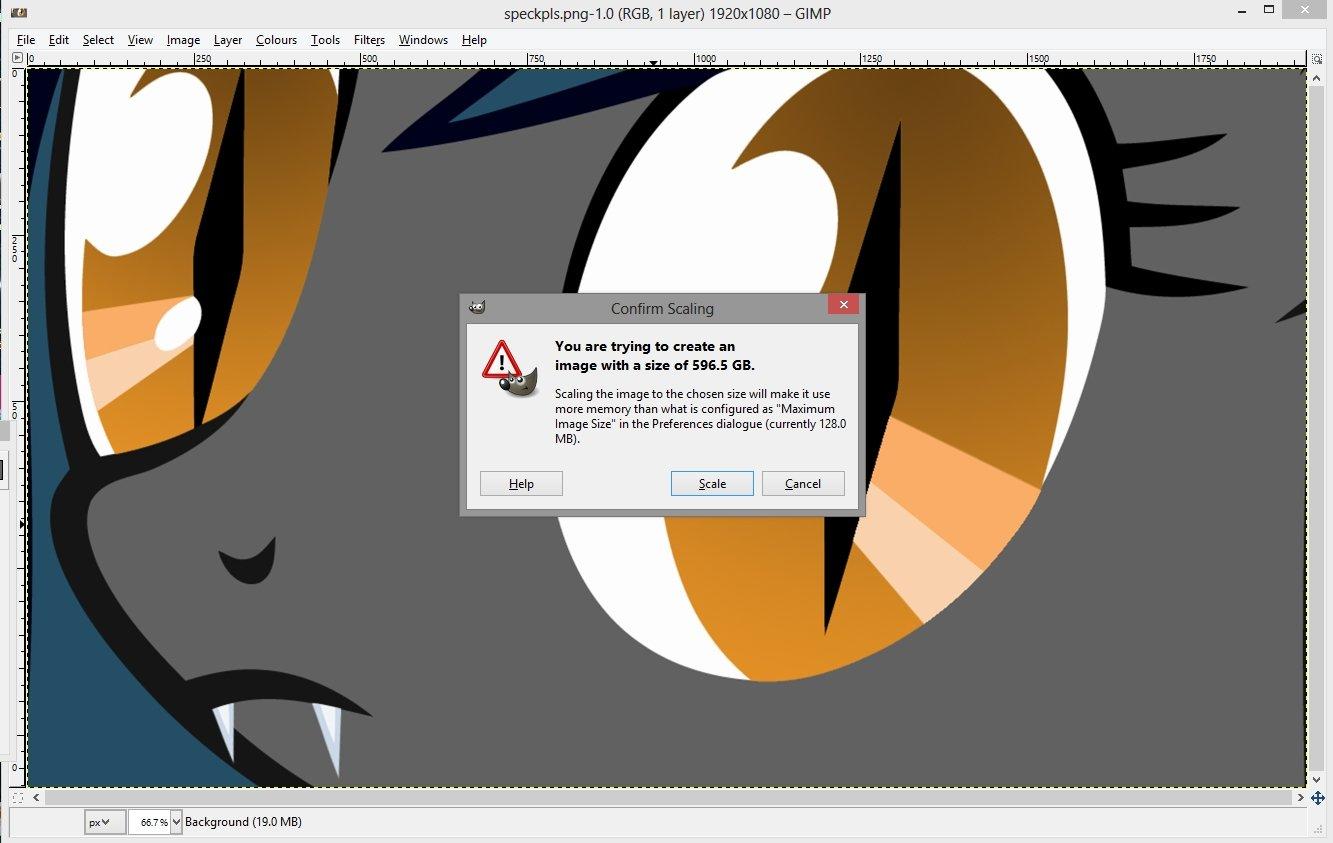
Task: Click the image navigation cross icon
Action: (x=1318, y=798)
